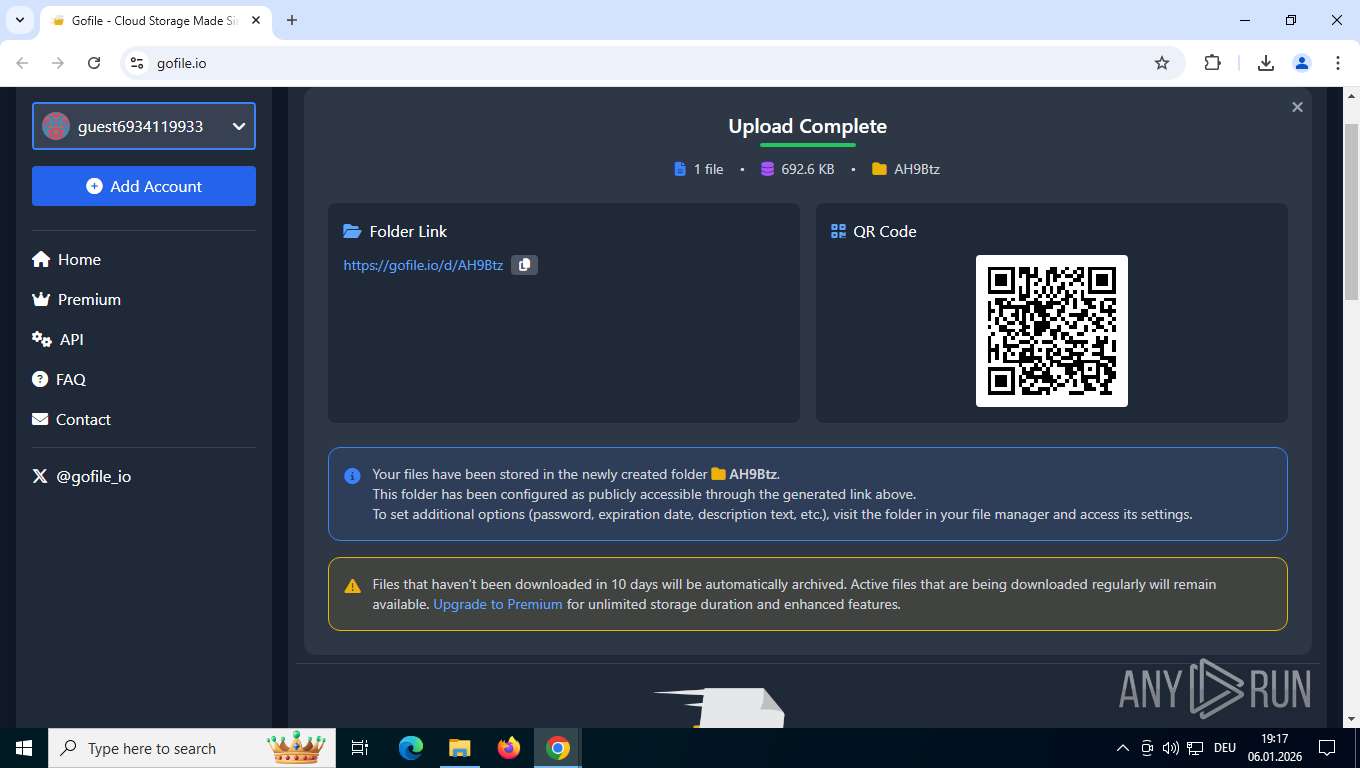Click the bold AH9Btz folder name in notice
The width and height of the screenshot is (1360, 768).
coord(753,474)
